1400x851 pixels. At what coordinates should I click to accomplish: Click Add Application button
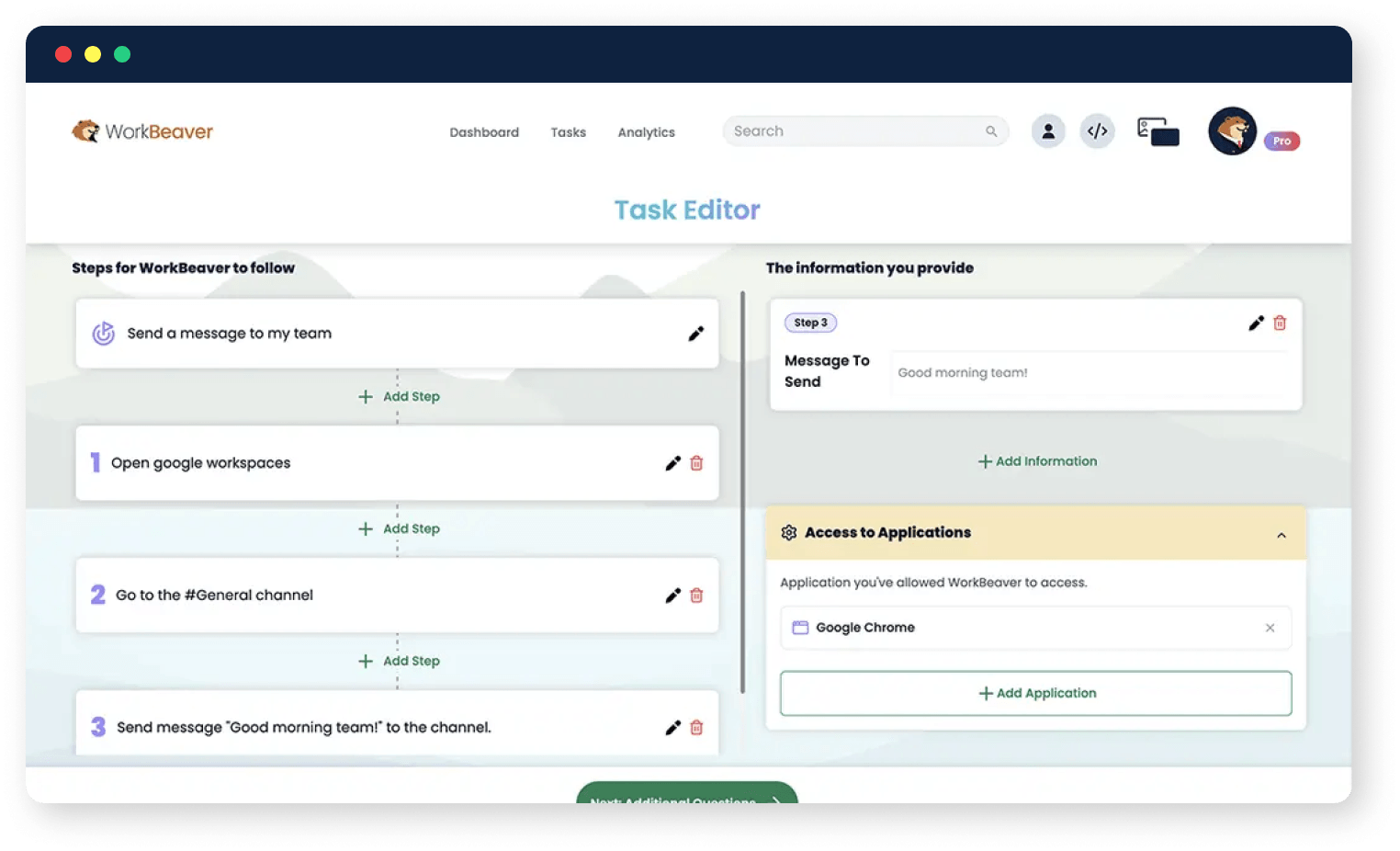click(1035, 693)
